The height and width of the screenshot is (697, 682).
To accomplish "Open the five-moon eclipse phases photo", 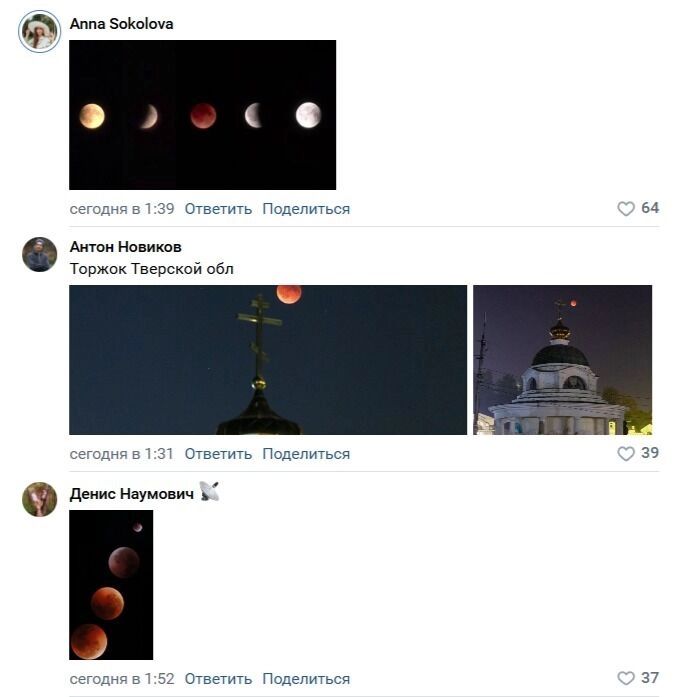I will 202,115.
